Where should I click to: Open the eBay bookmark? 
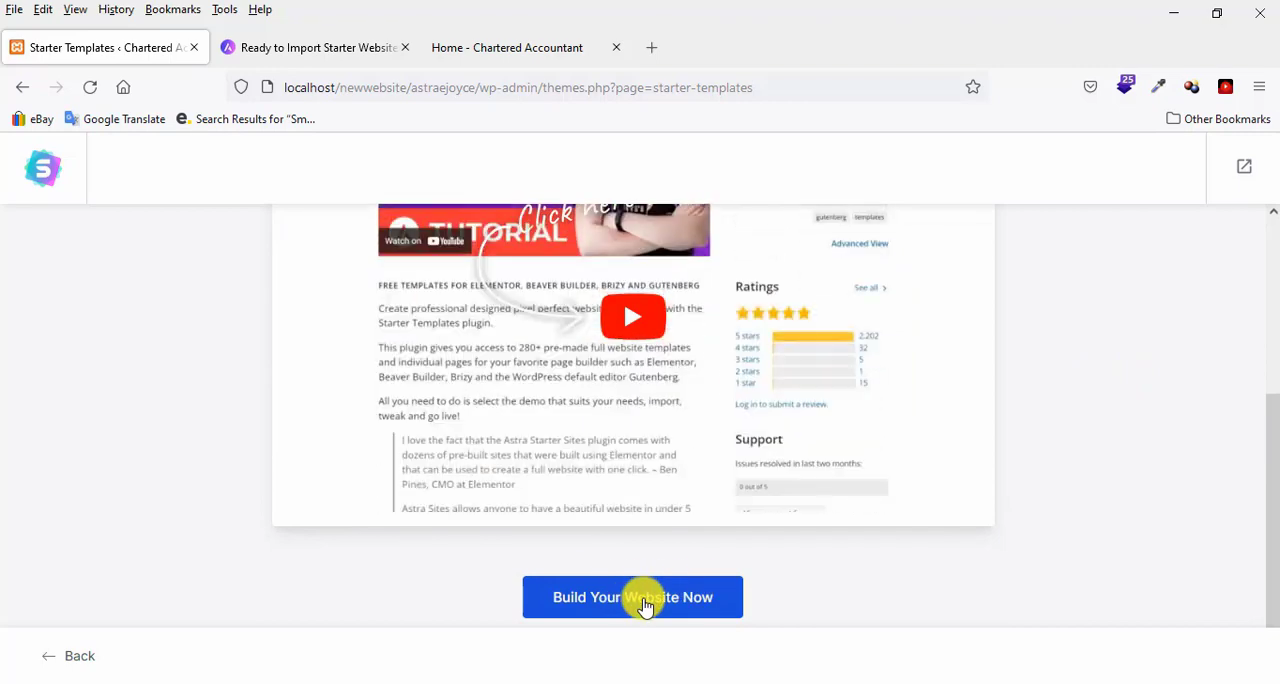pos(32,119)
